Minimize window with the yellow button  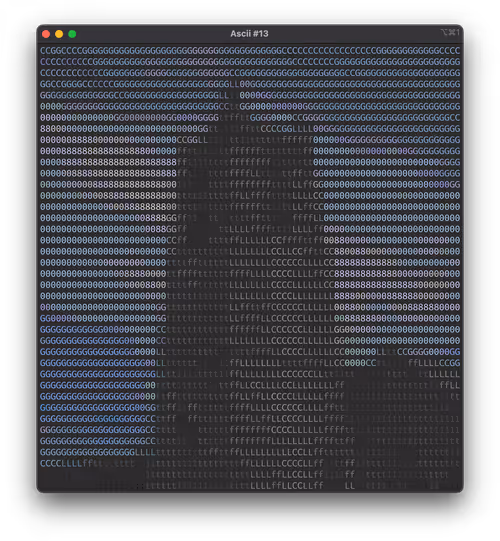coord(59,34)
